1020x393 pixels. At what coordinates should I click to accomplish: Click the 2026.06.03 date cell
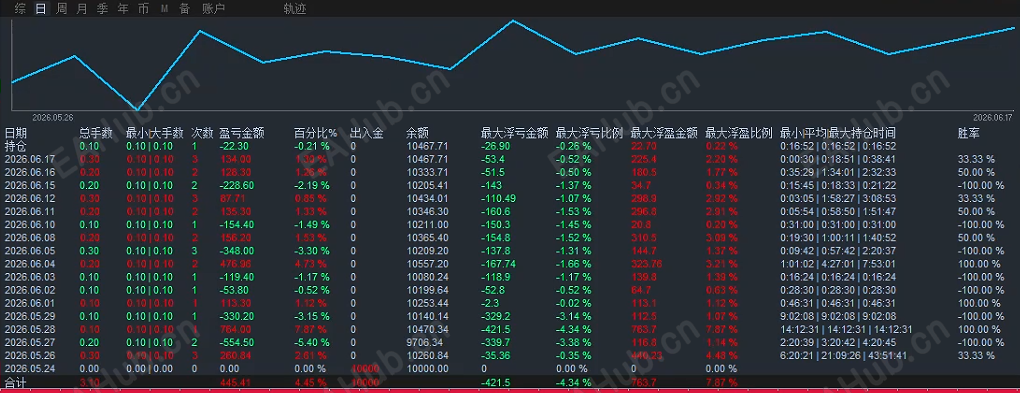click(x=29, y=277)
